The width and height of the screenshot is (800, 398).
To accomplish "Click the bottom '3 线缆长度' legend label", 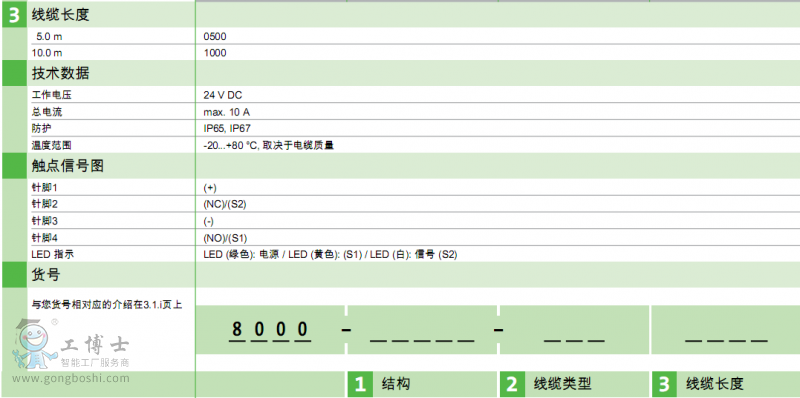I will [698, 384].
